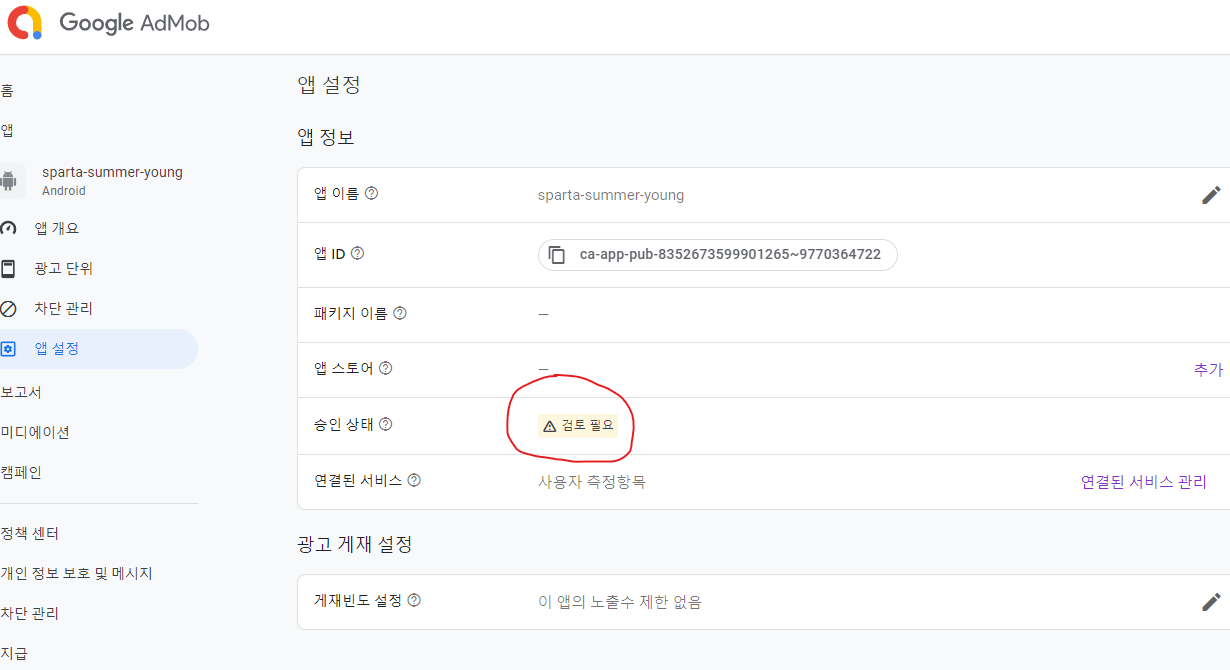Image resolution: width=1230 pixels, height=670 pixels.
Task: Click the 광고 게재 설정 section heading
Action: click(355, 544)
